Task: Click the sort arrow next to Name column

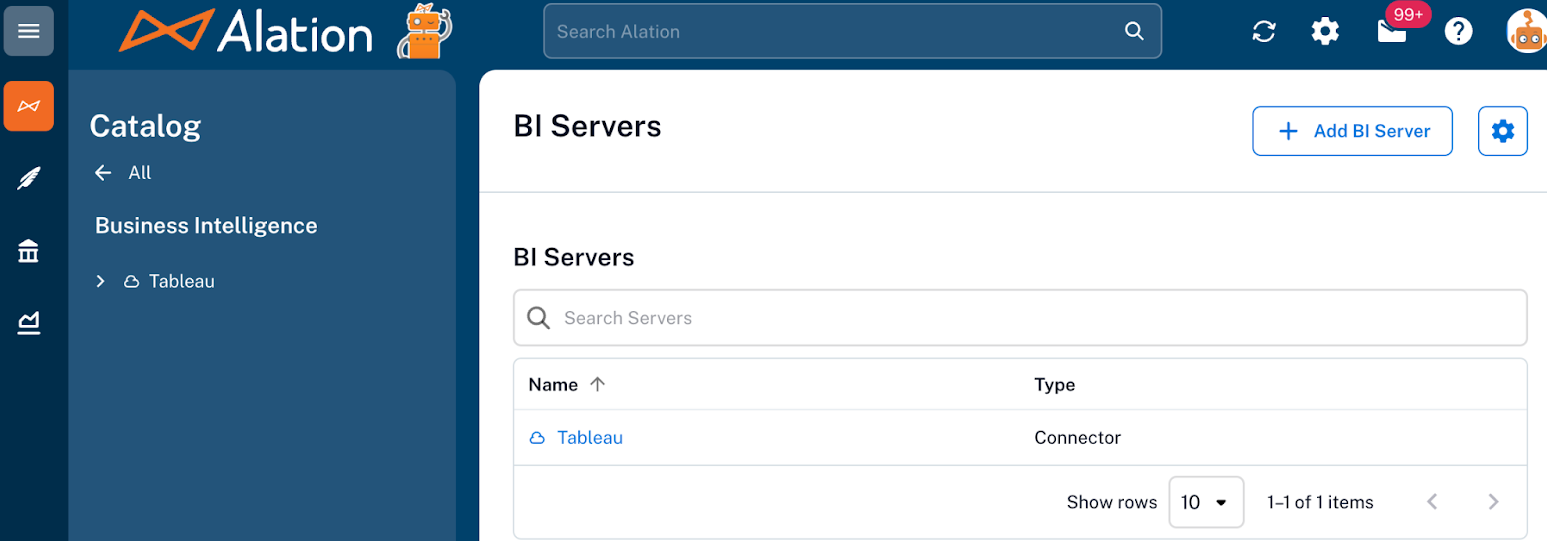Action: pyautogui.click(x=597, y=384)
